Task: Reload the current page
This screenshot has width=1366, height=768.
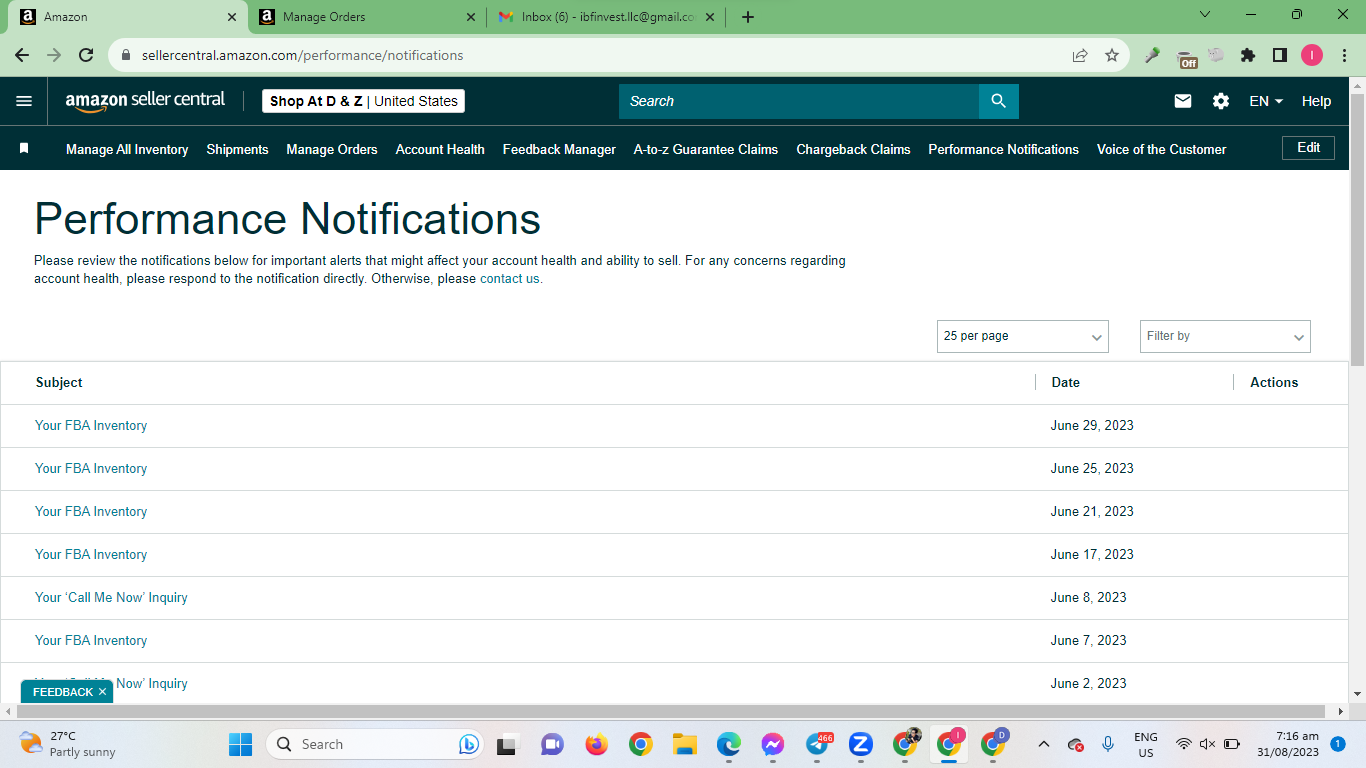Action: (x=86, y=56)
